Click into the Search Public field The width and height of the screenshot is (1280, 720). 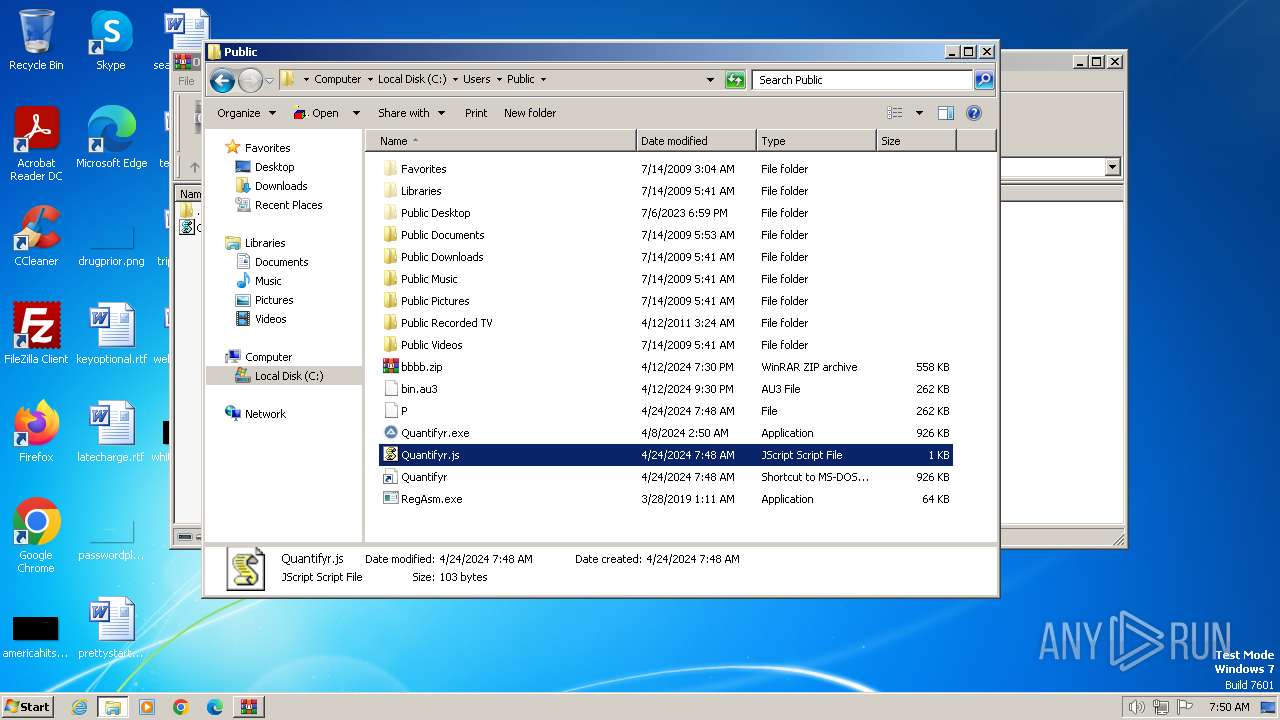863,80
